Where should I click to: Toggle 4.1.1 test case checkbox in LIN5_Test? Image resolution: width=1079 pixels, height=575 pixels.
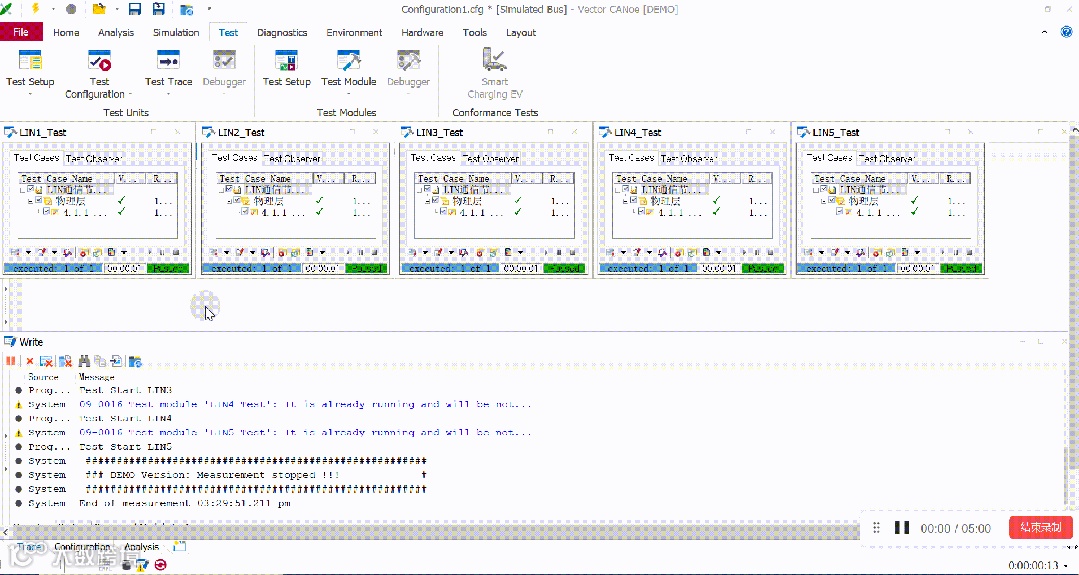point(840,212)
